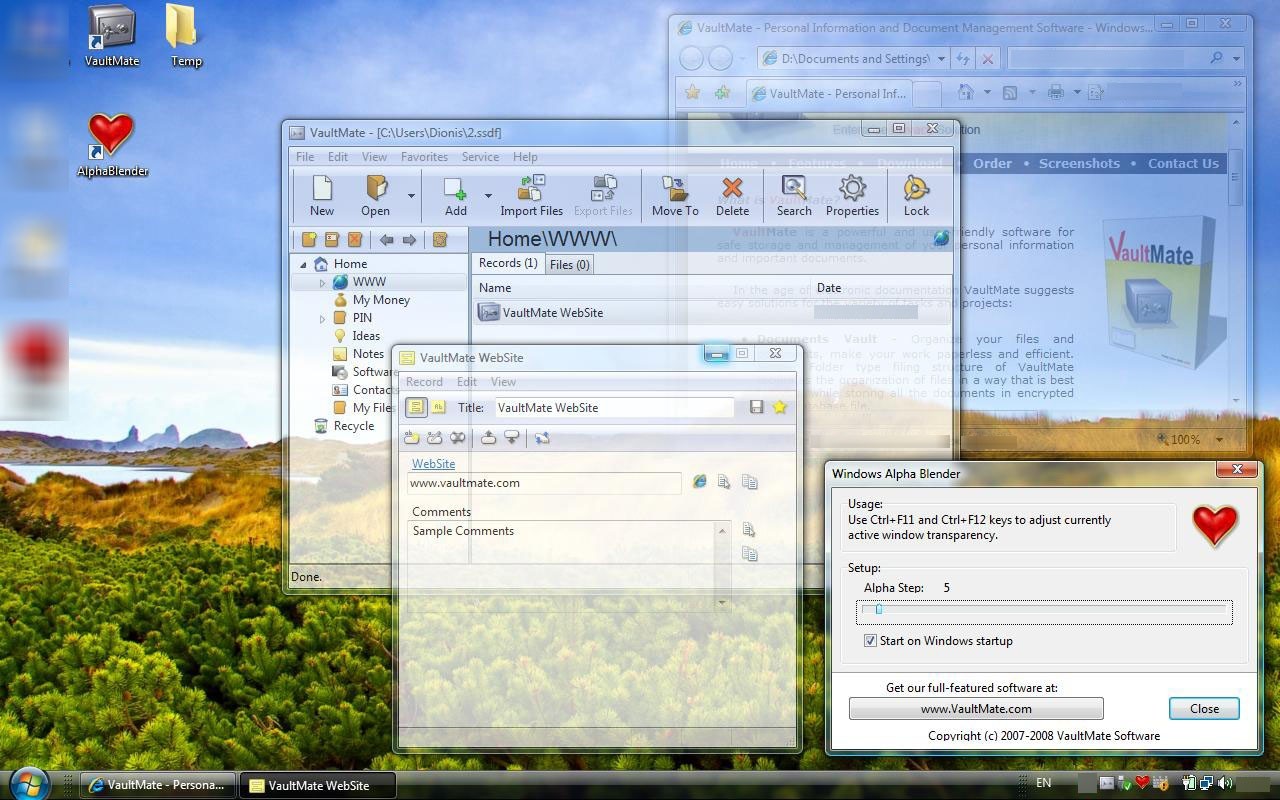Click the Import Files toolbar icon
The width and height of the screenshot is (1280, 800).
(x=531, y=195)
